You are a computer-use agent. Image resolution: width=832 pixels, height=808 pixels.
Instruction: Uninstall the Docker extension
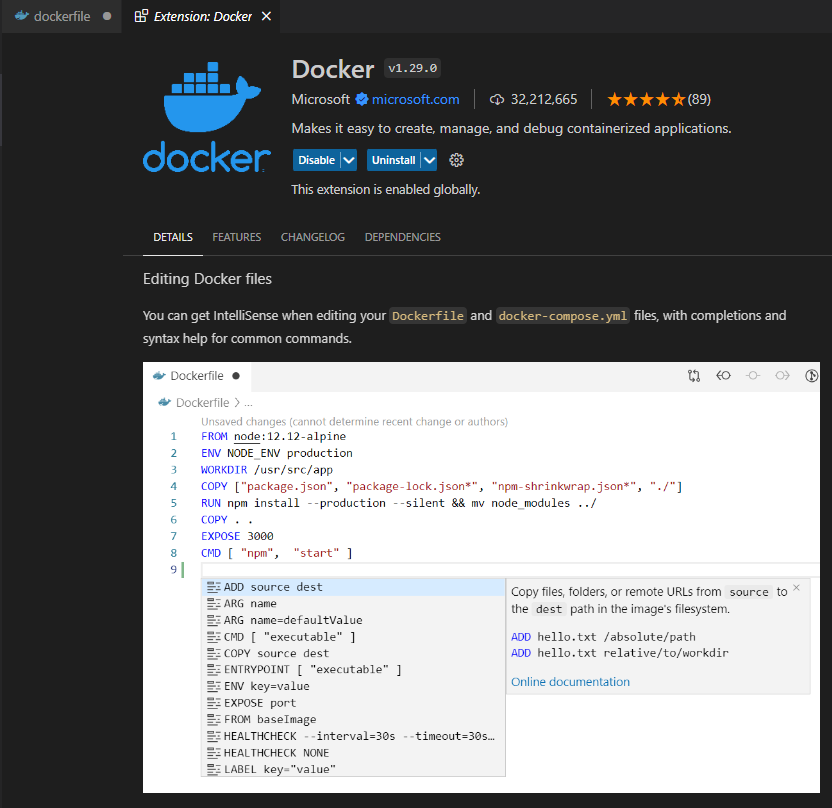[393, 160]
